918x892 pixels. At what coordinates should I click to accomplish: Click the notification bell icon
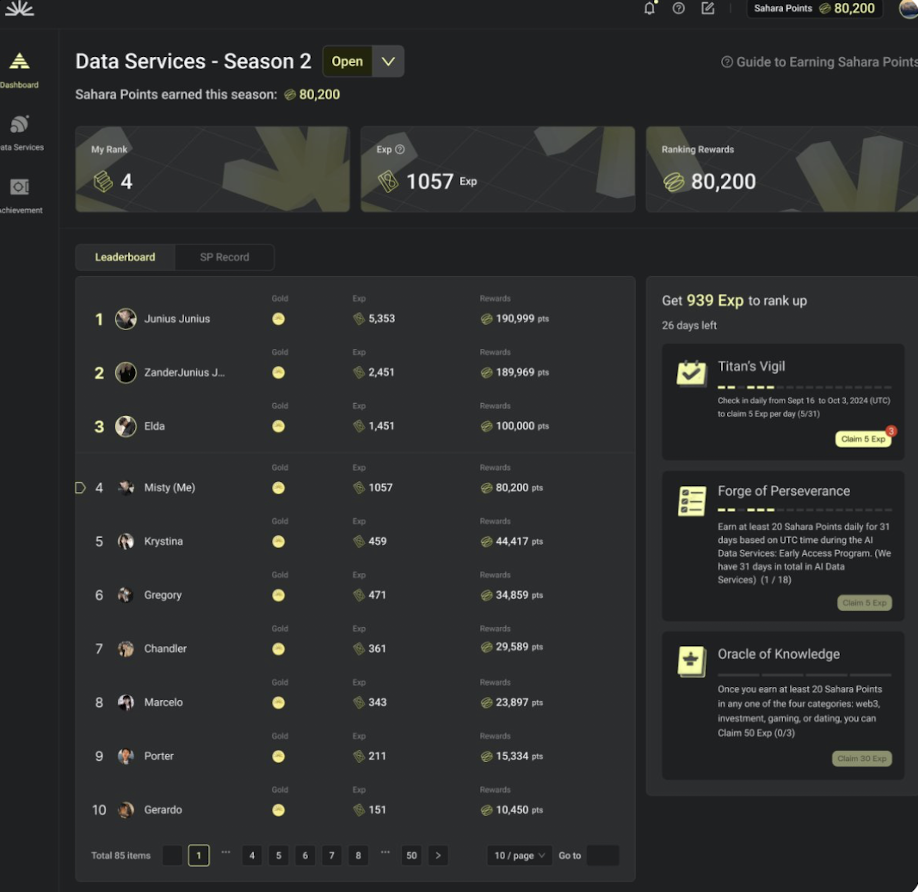pos(649,9)
